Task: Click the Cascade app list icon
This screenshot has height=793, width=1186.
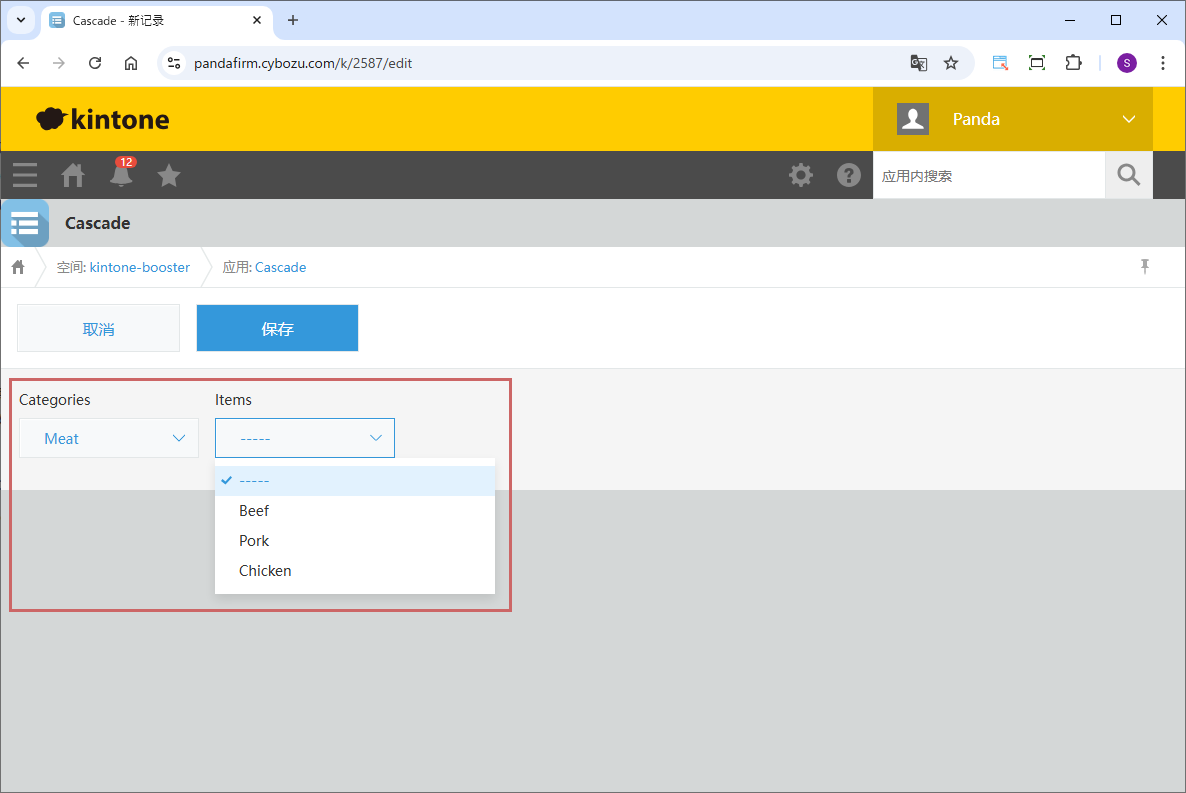Action: coord(25,223)
